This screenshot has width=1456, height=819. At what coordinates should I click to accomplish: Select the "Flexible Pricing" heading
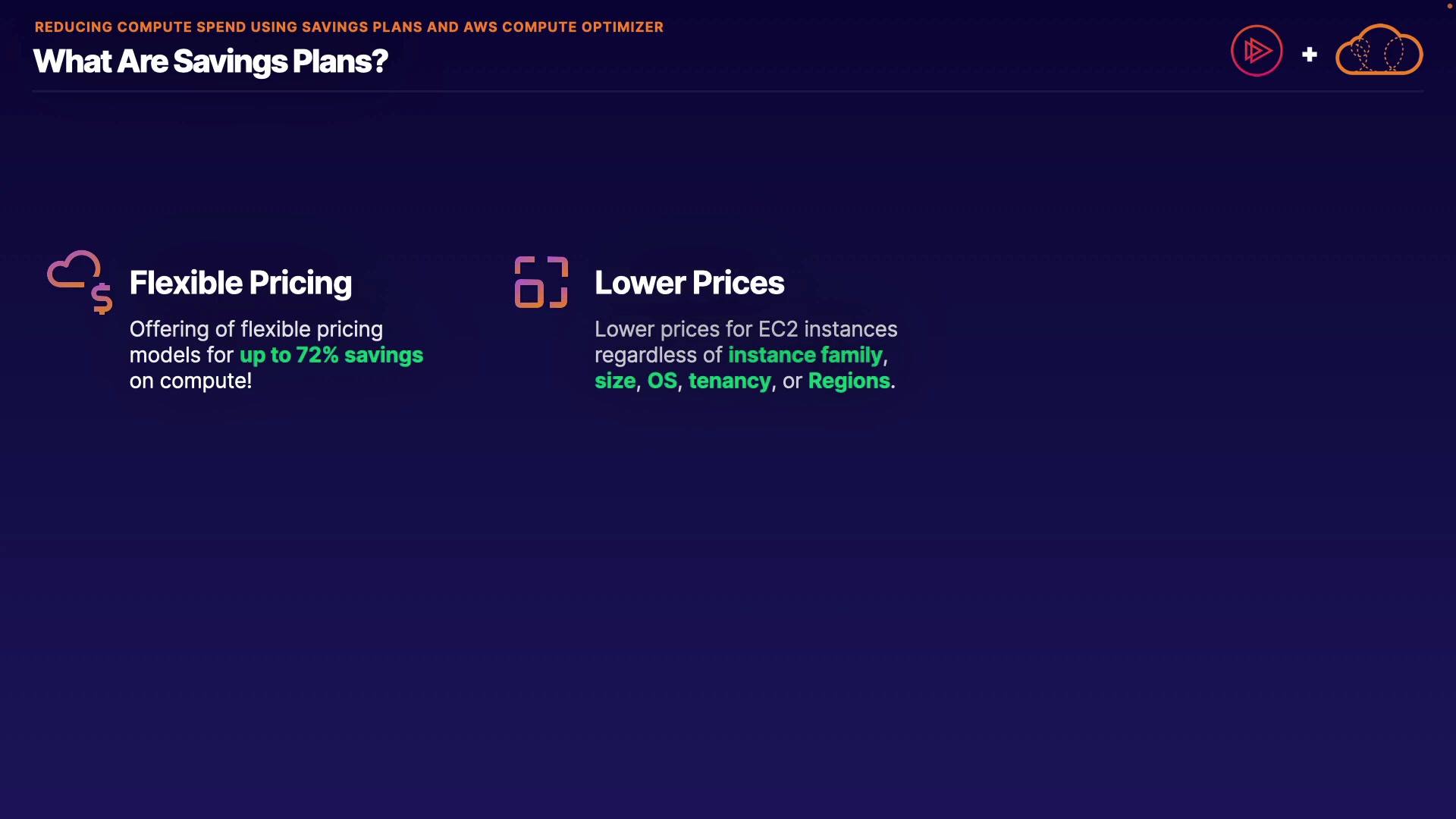(x=240, y=283)
